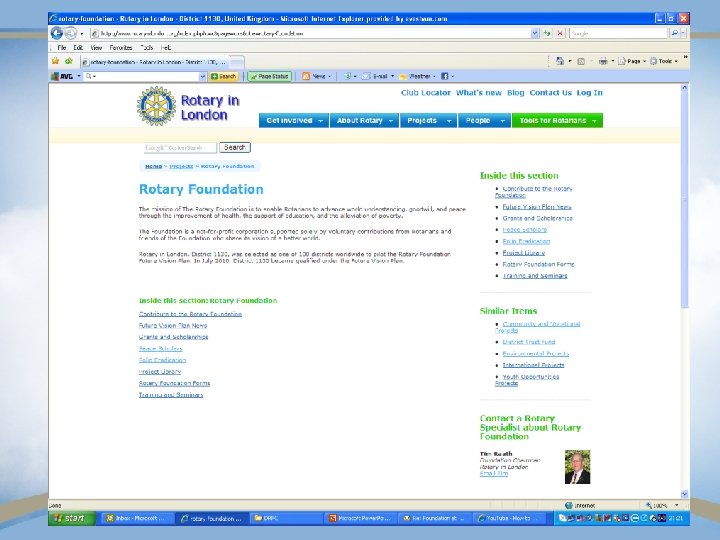Click the Feeds icon in the command bar
The width and height of the screenshot is (720, 540).
tap(581, 61)
